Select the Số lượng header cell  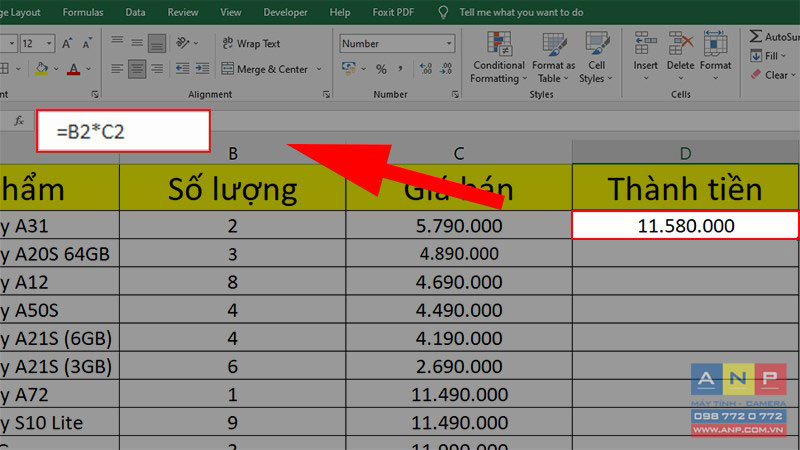click(x=233, y=188)
